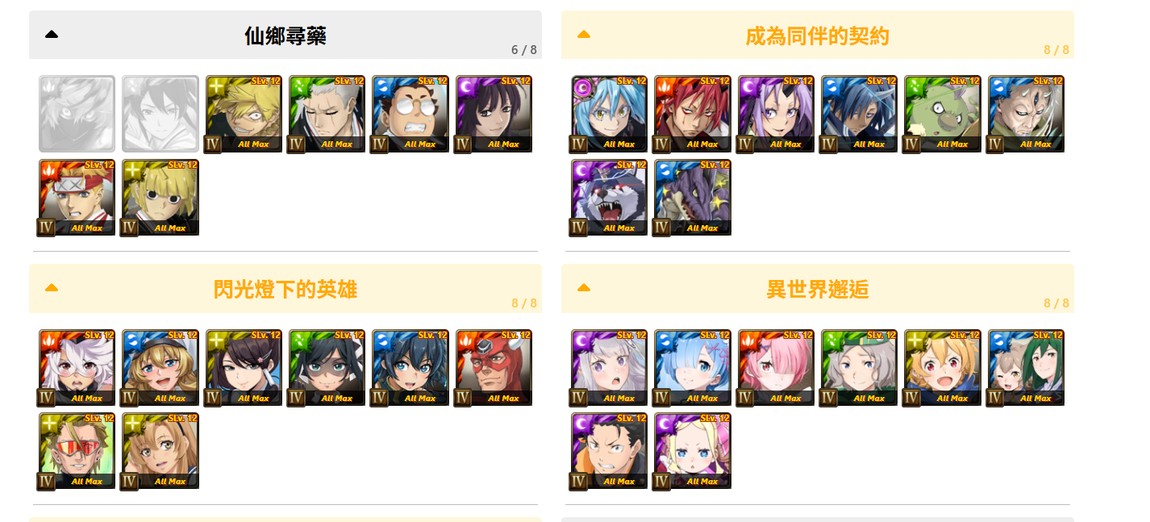Image resolution: width=1150 pixels, height=522 pixels.
Task: Select the blonde twin-drill girl card
Action: pyautogui.click(x=692, y=452)
